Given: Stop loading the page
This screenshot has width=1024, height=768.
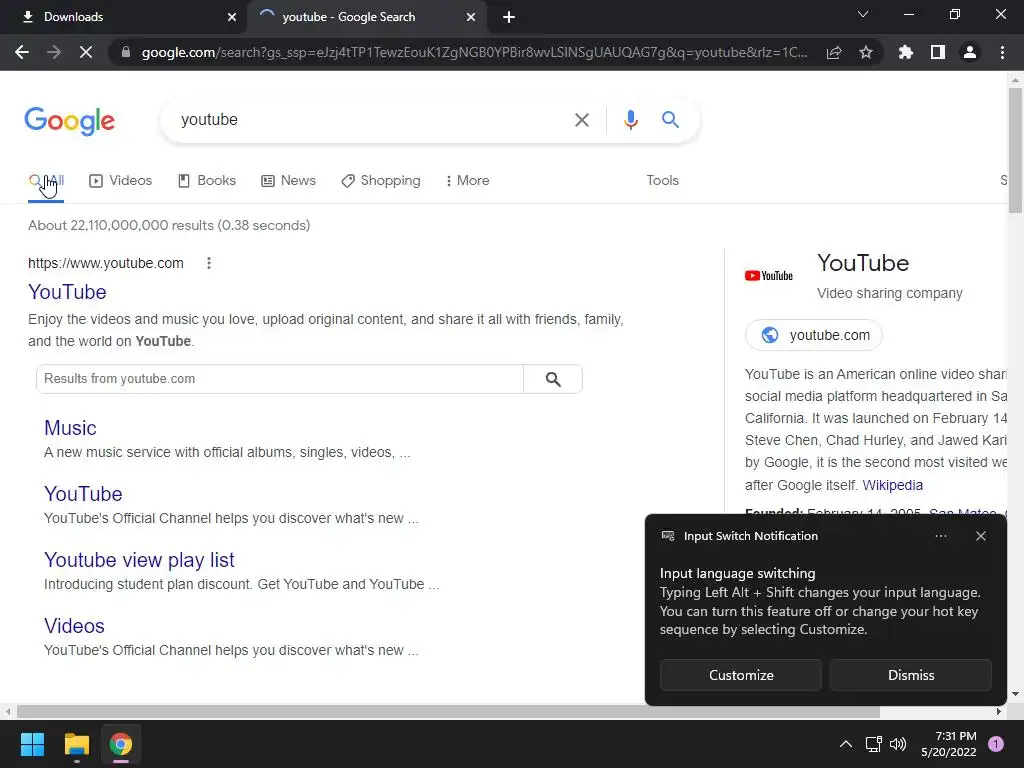Looking at the screenshot, I should [x=86, y=52].
